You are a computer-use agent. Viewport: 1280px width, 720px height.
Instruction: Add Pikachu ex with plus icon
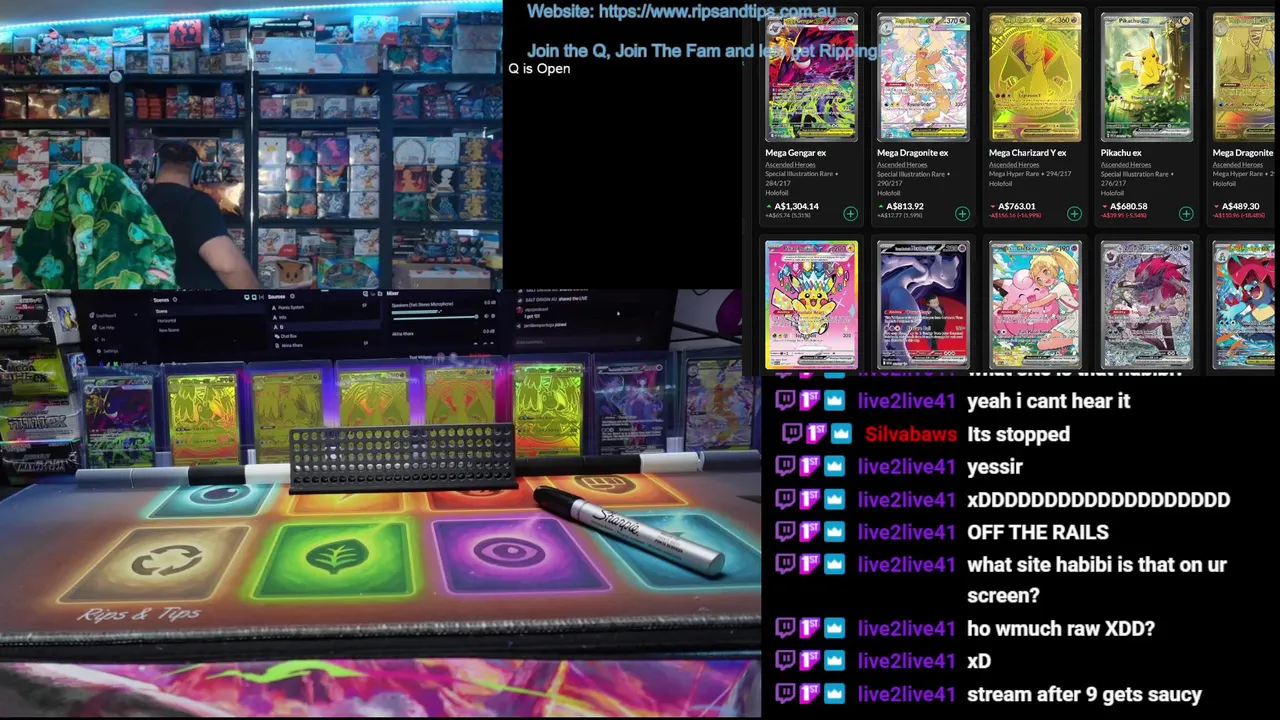[x=1186, y=213]
